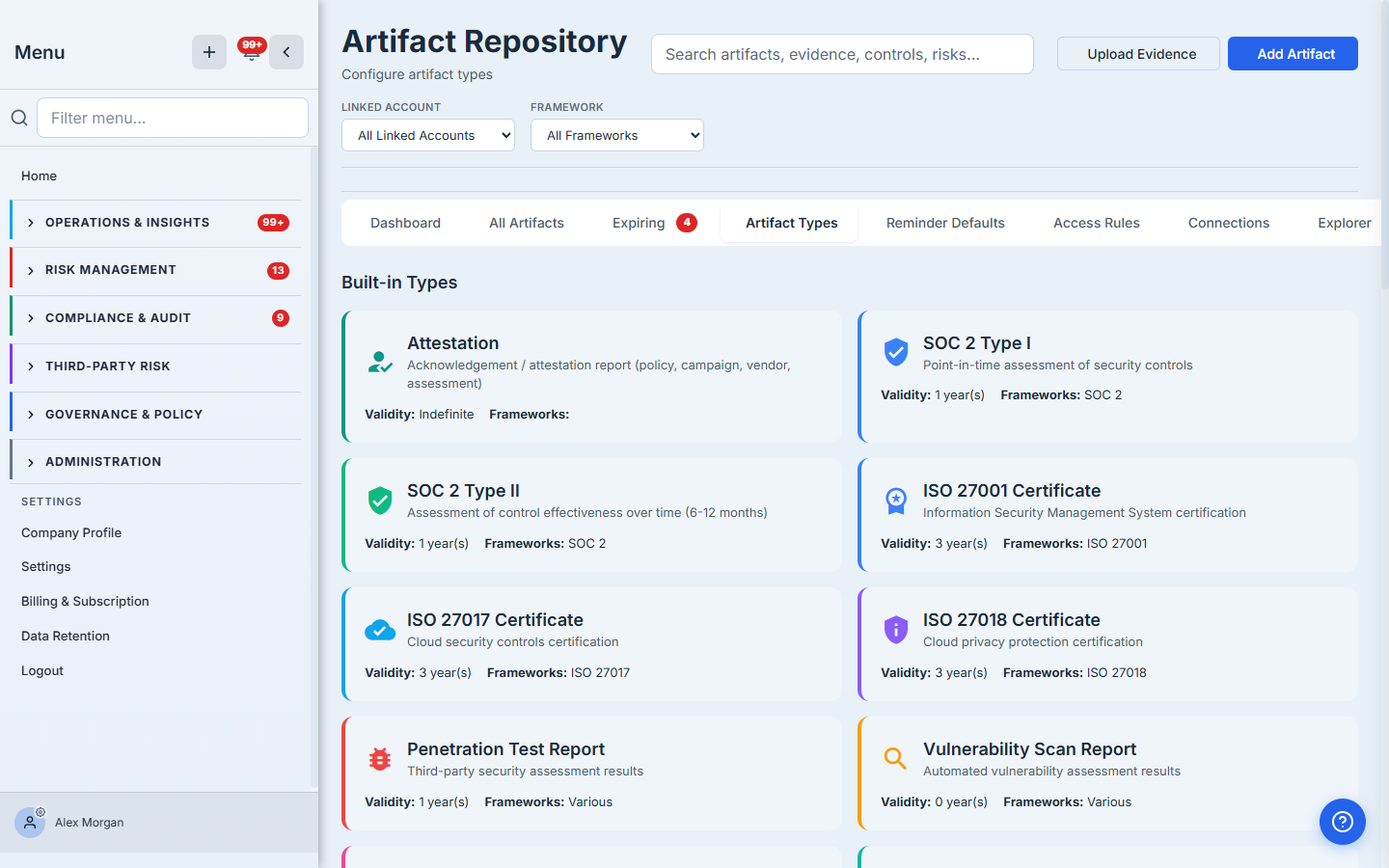Collapse the sidebar with the arrow button
Image resolution: width=1389 pixels, height=868 pixels.
click(x=286, y=52)
